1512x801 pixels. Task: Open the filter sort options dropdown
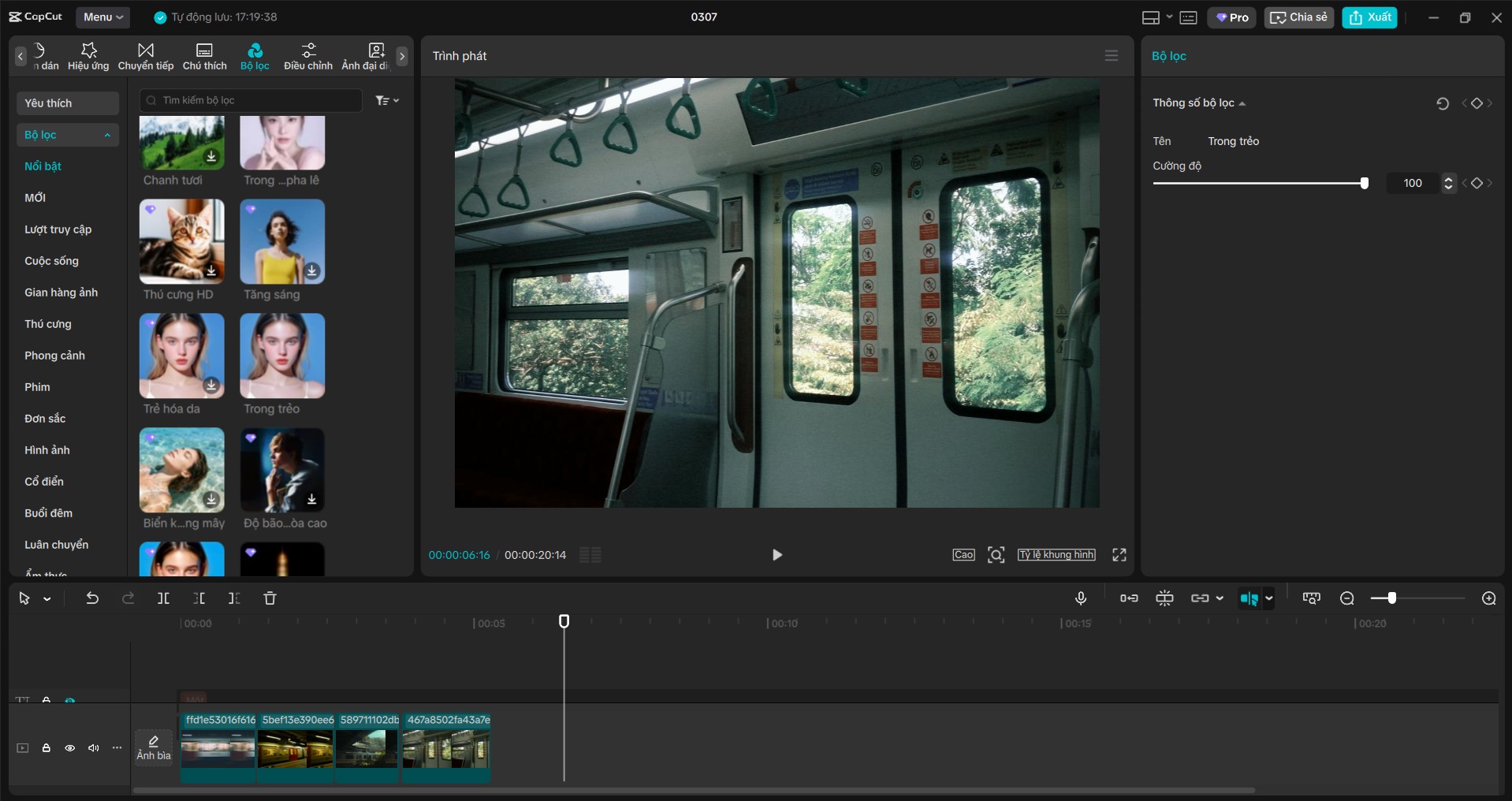pyautogui.click(x=387, y=100)
